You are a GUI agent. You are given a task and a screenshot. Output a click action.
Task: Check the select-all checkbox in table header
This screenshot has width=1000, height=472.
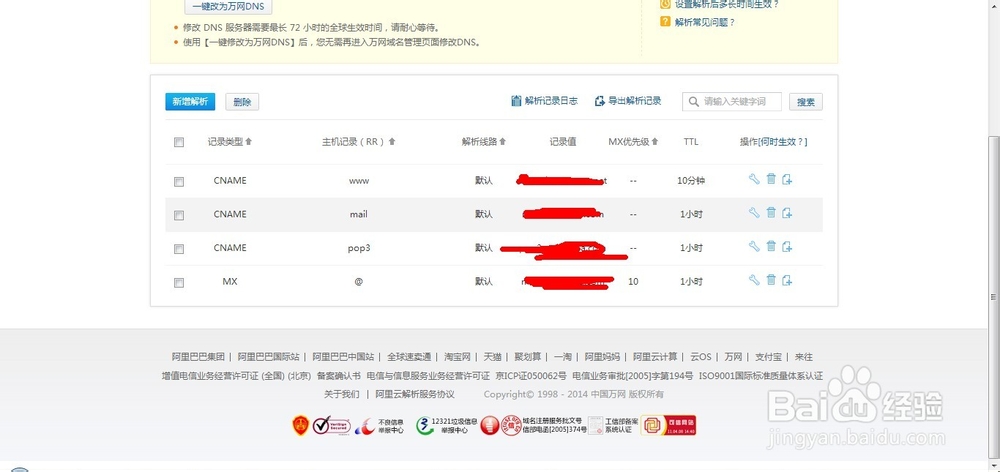(179, 143)
